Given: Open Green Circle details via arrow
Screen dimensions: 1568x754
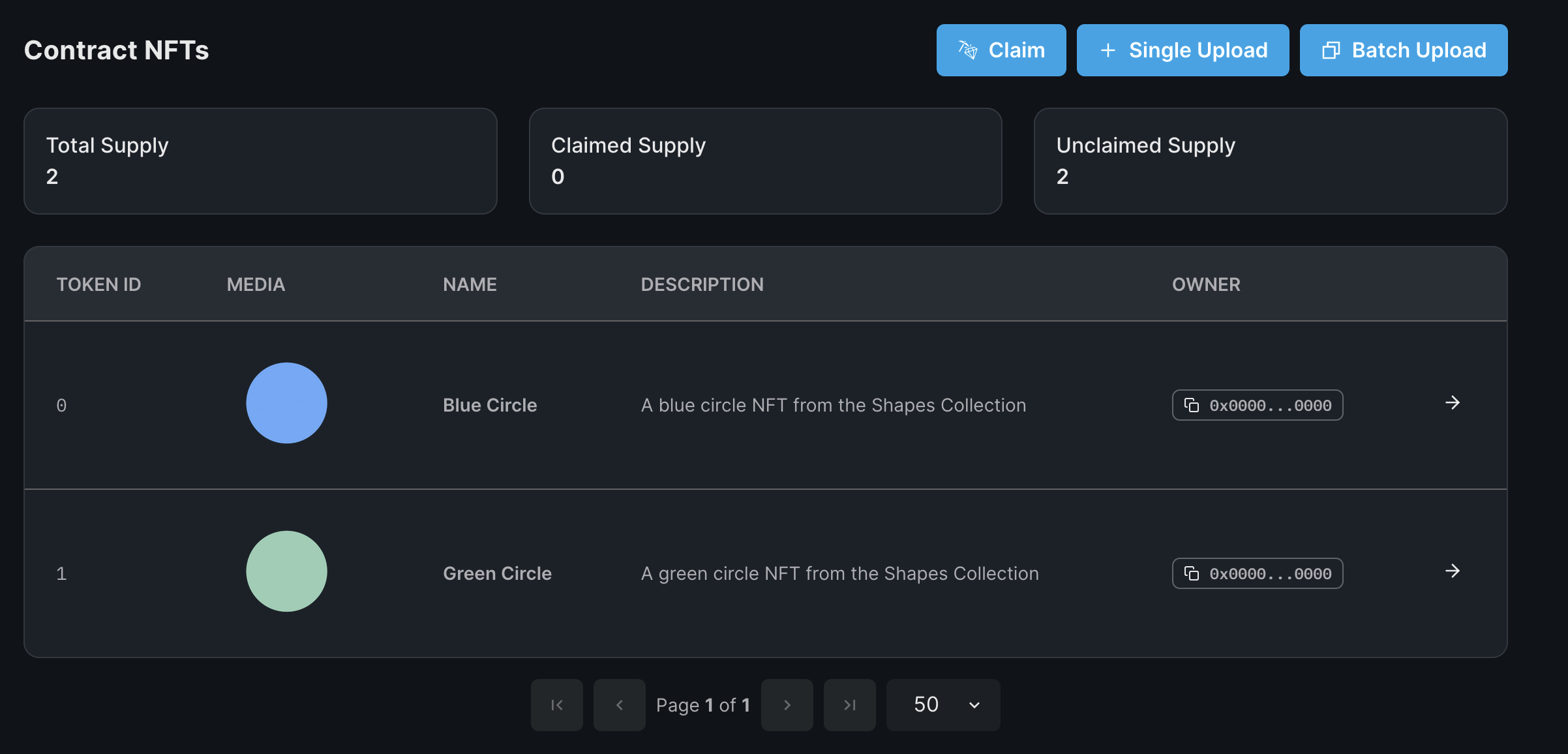Looking at the screenshot, I should [1452, 571].
